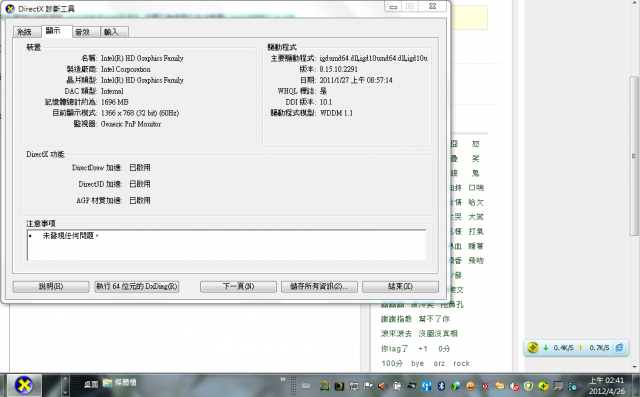This screenshot has width=640, height=397.
Task: Save all information with 儲存所有資訊(S)
Action: point(319,286)
